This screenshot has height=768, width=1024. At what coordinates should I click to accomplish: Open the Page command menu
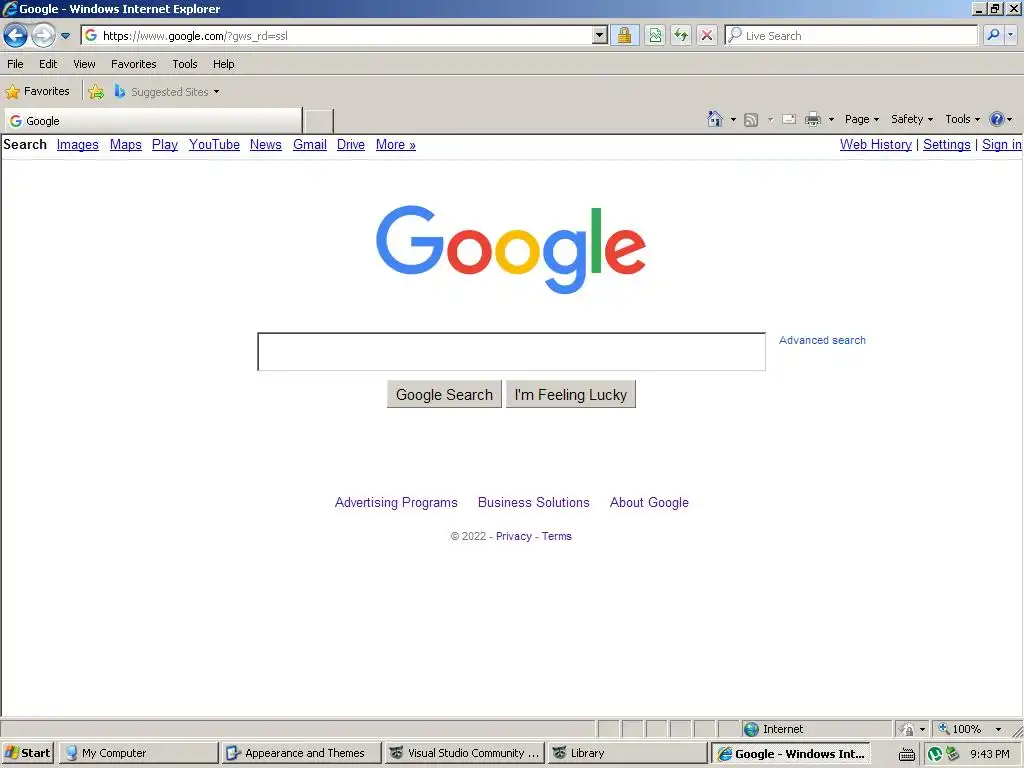861,119
